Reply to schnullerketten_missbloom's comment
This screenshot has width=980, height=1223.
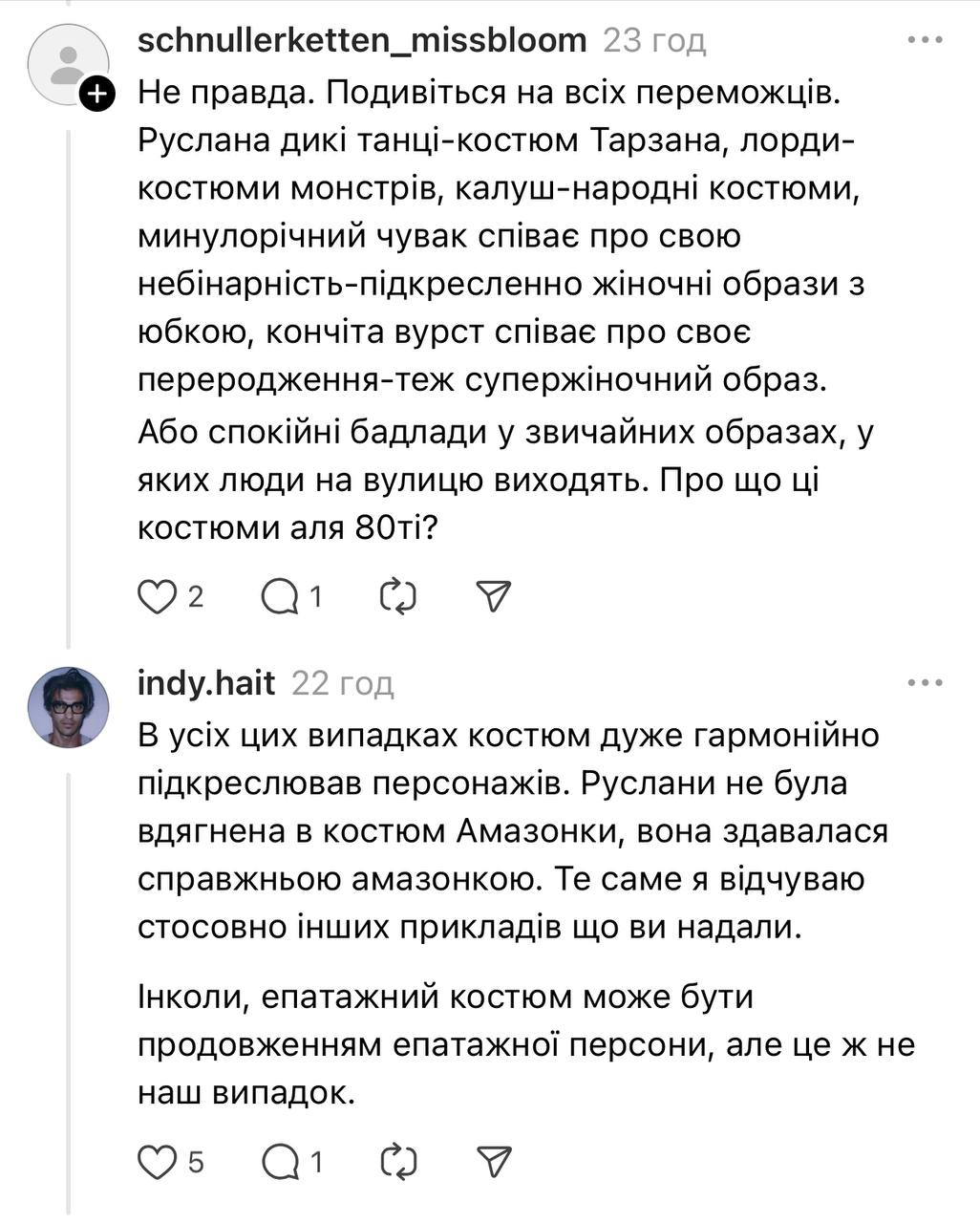[279, 597]
